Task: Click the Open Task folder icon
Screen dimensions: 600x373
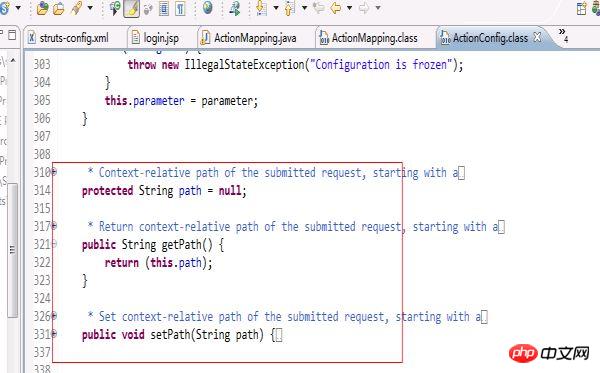Action: click(x=59, y=8)
